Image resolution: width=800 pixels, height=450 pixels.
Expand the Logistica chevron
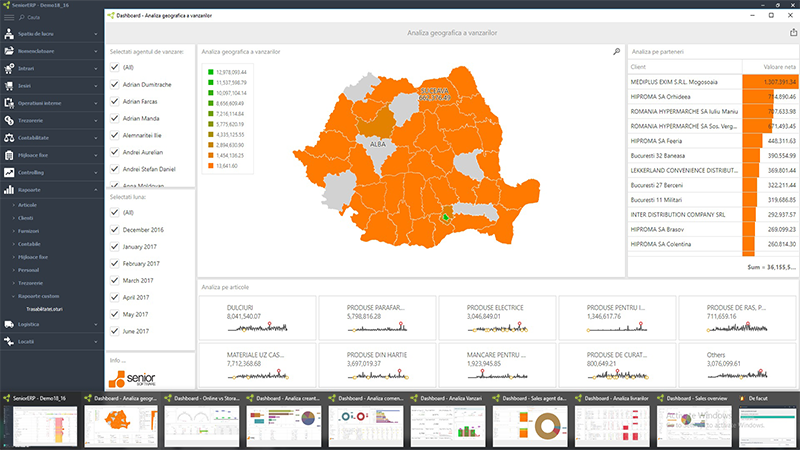96,324
